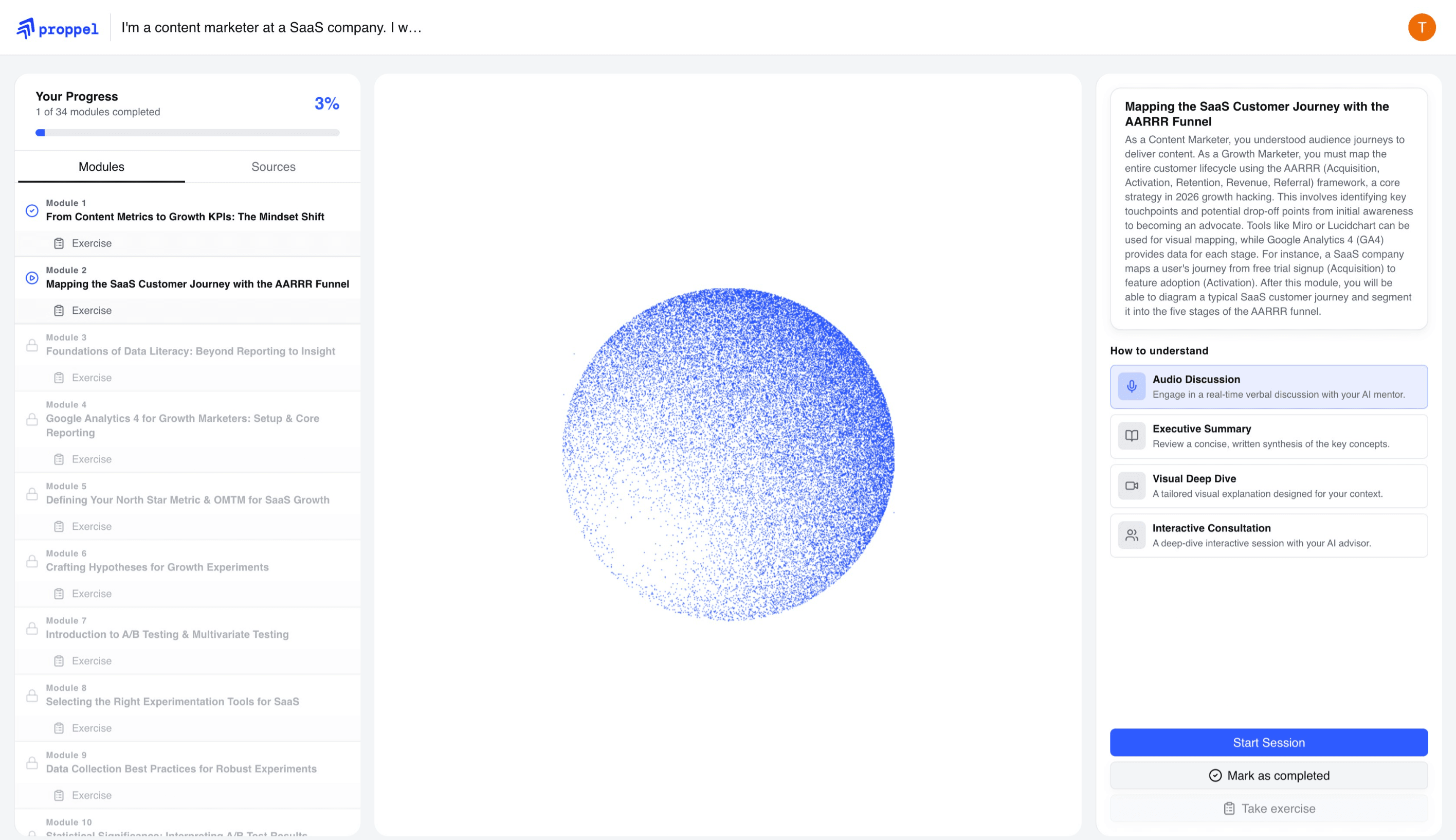Screen dimensions: 1456x840
Task: Click the video camera icon for Visual Deep Dive
Action: tap(1132, 486)
